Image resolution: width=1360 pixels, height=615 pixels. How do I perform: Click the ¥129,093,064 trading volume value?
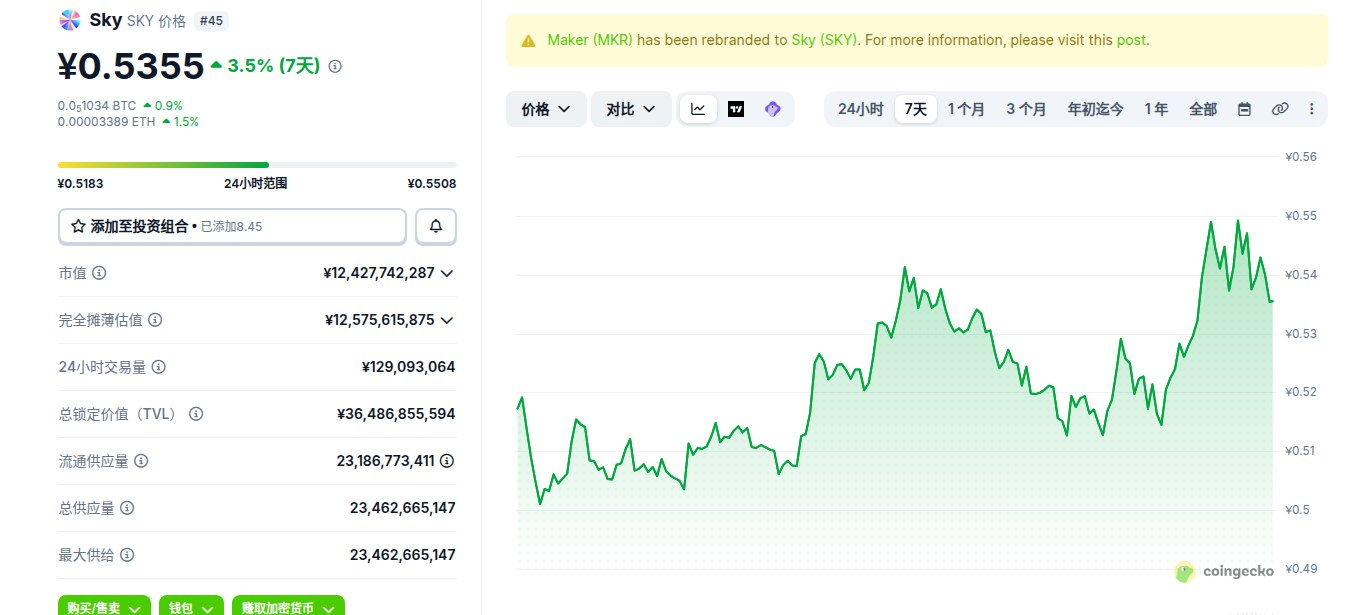click(x=408, y=367)
